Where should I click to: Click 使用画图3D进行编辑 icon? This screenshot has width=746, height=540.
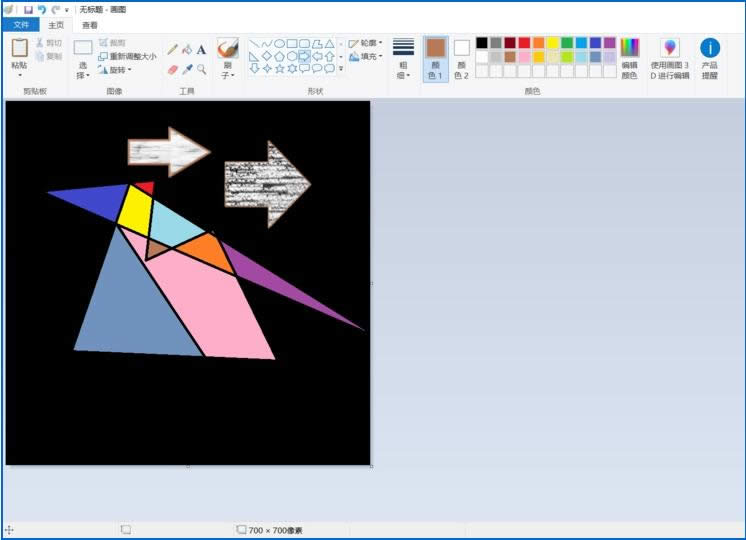click(670, 56)
